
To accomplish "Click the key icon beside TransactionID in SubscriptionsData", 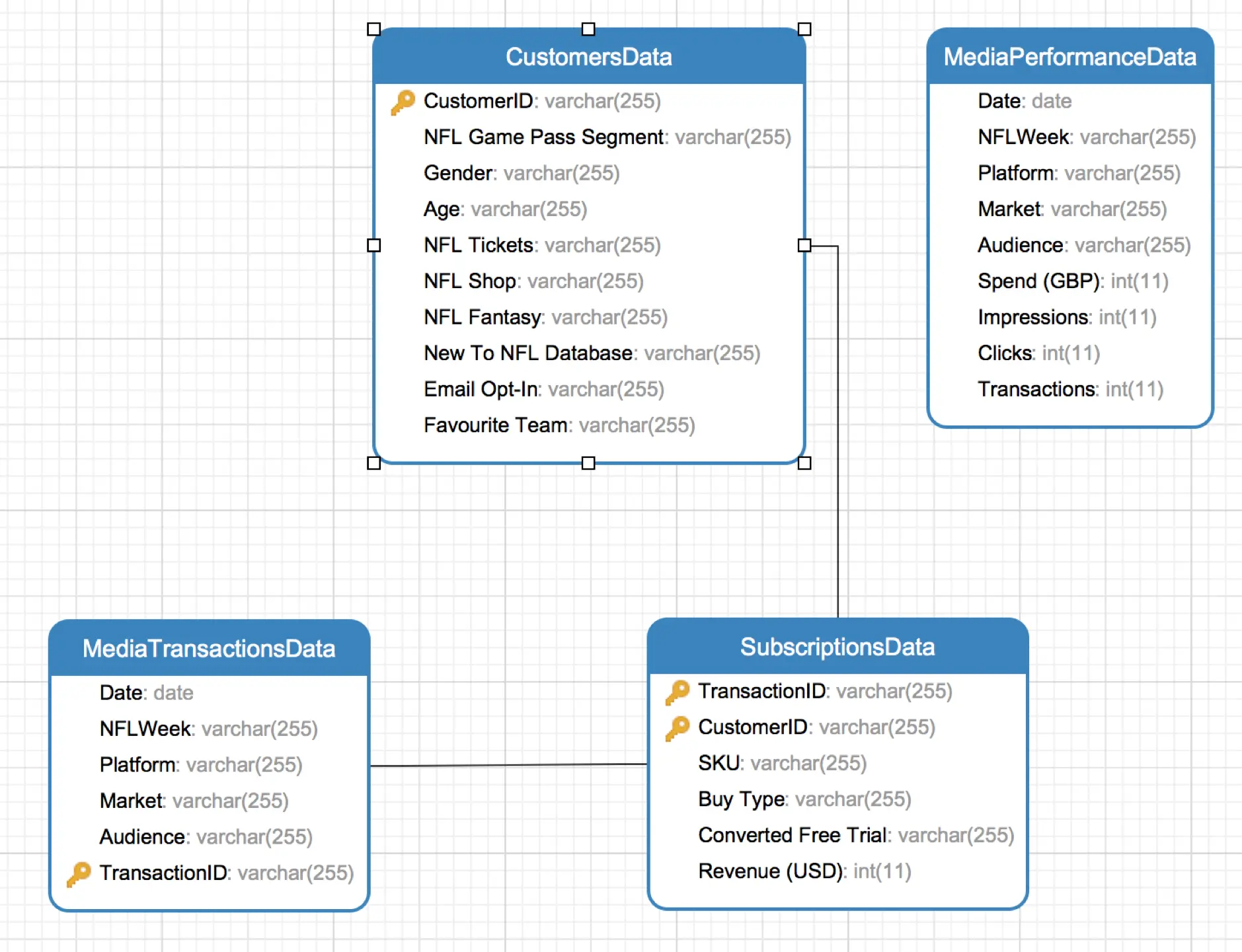I will [678, 692].
